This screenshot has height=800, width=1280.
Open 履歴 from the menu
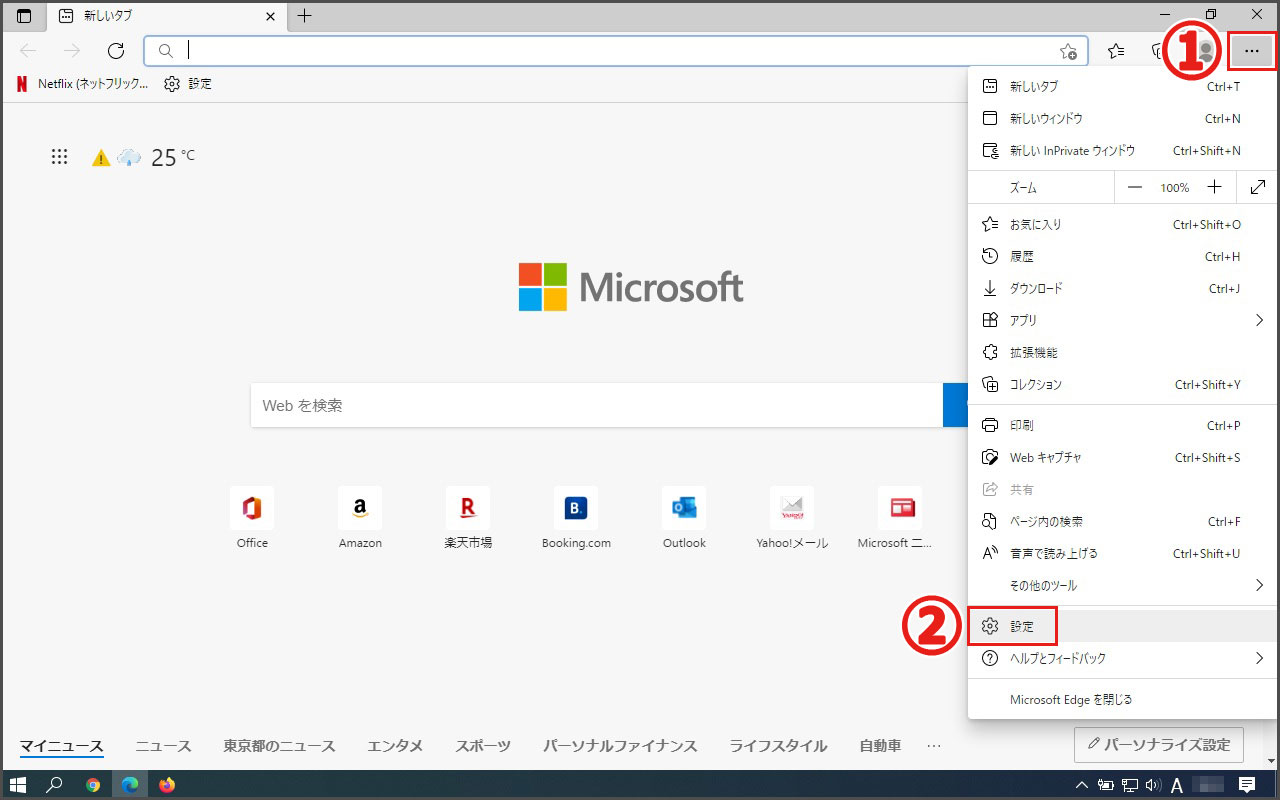[1123, 257]
